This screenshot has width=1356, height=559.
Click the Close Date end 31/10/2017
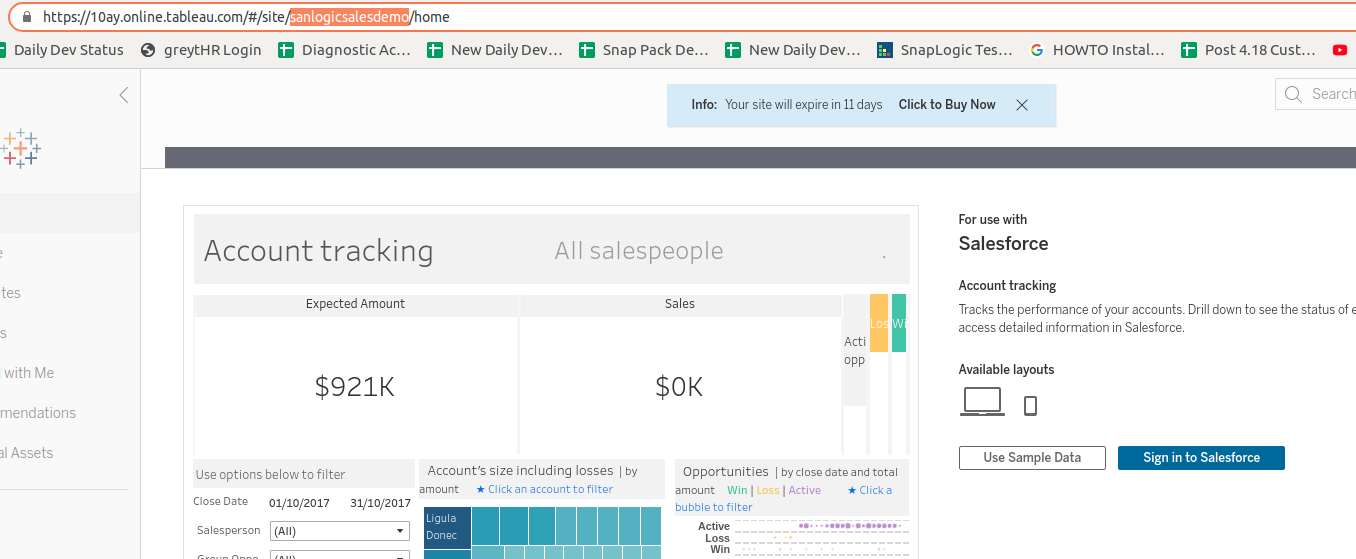tap(380, 503)
